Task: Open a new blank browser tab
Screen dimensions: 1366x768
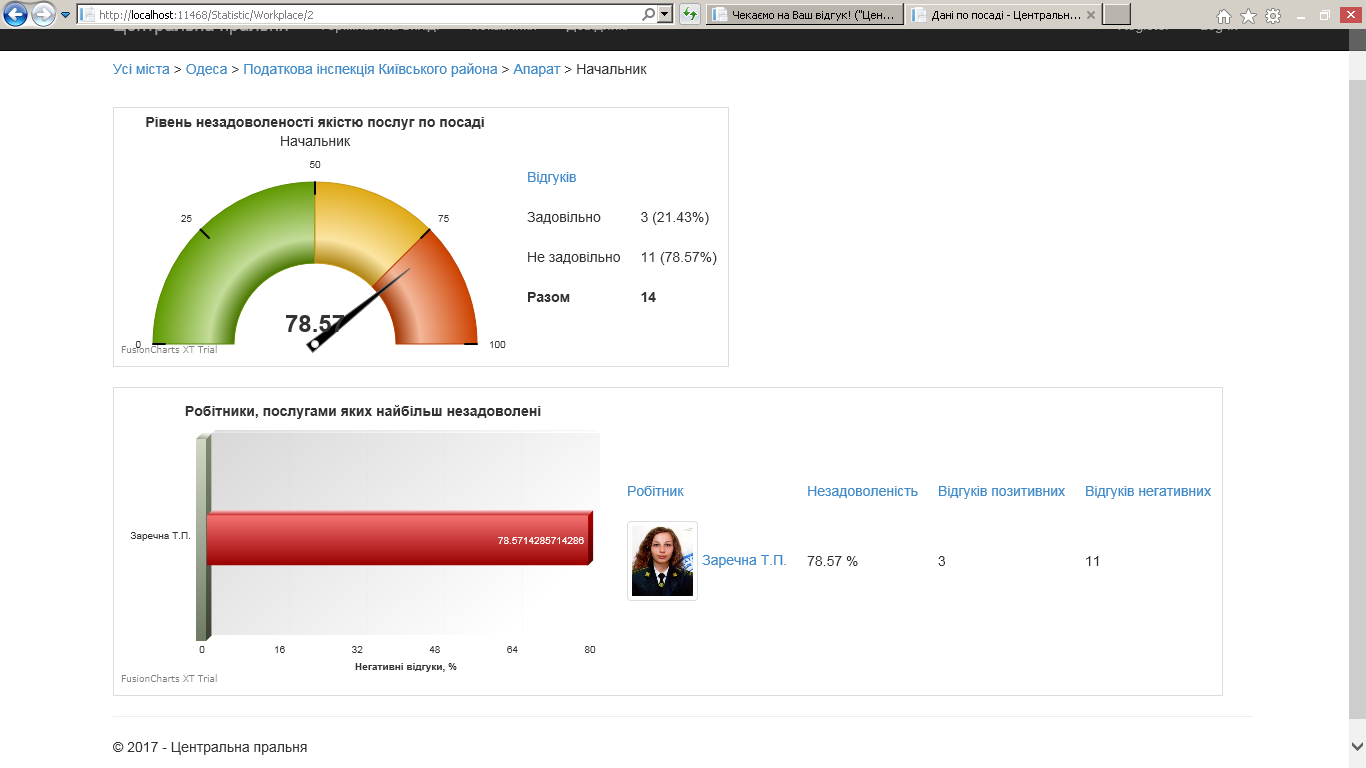Action: click(1117, 15)
